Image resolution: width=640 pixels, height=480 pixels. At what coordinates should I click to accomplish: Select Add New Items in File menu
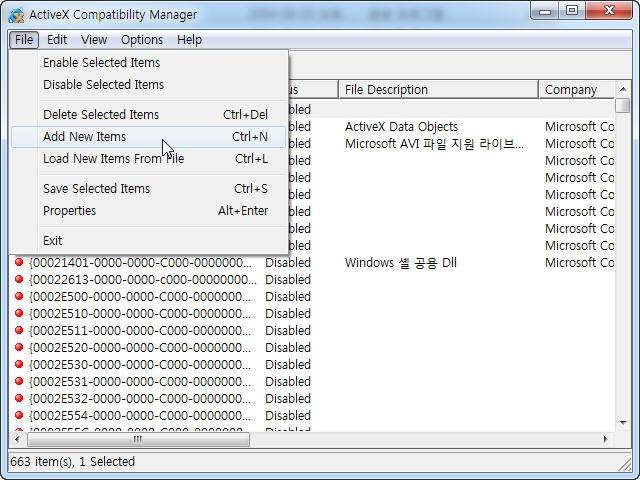point(84,137)
